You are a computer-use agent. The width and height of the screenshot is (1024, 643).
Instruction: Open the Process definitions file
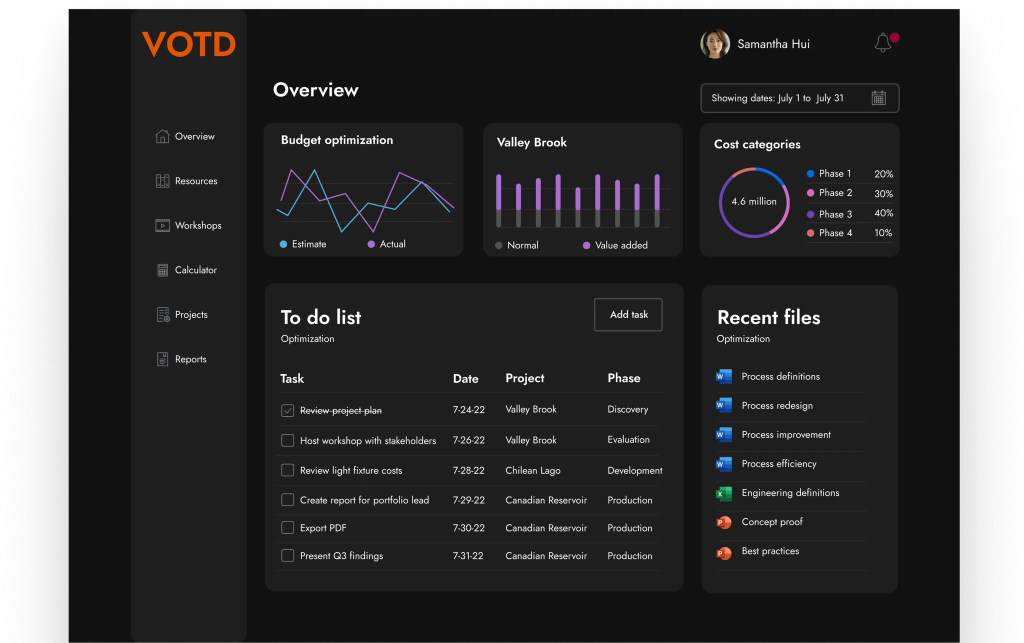[780, 377]
